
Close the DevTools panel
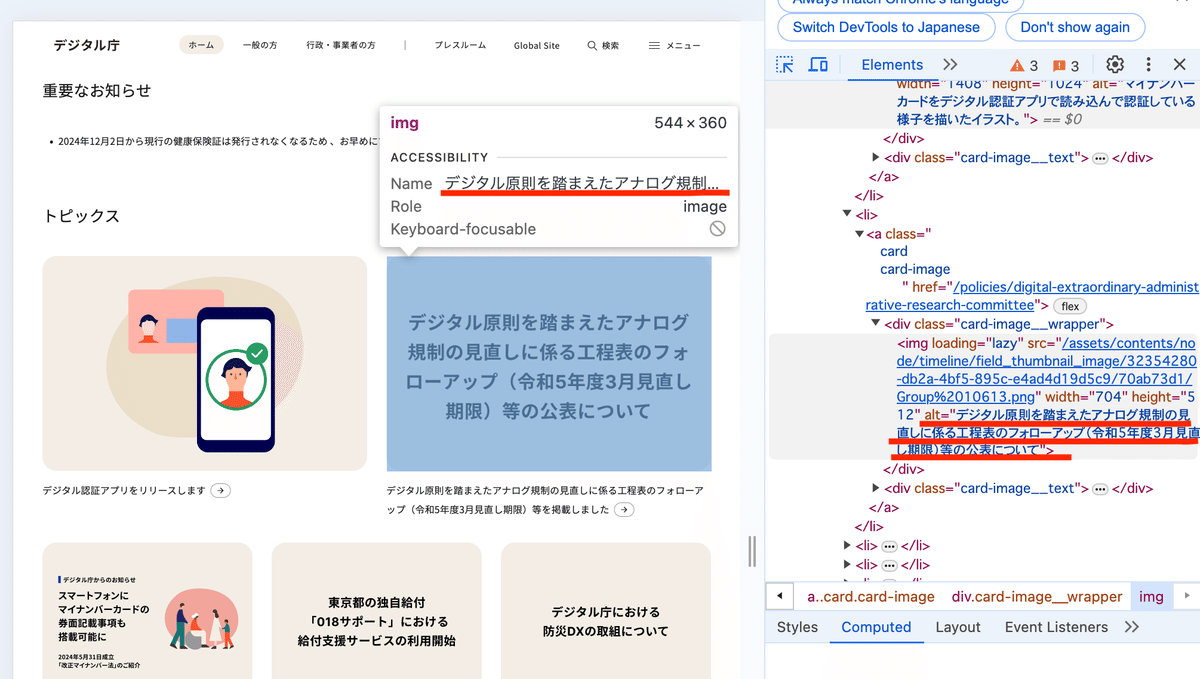click(1180, 65)
